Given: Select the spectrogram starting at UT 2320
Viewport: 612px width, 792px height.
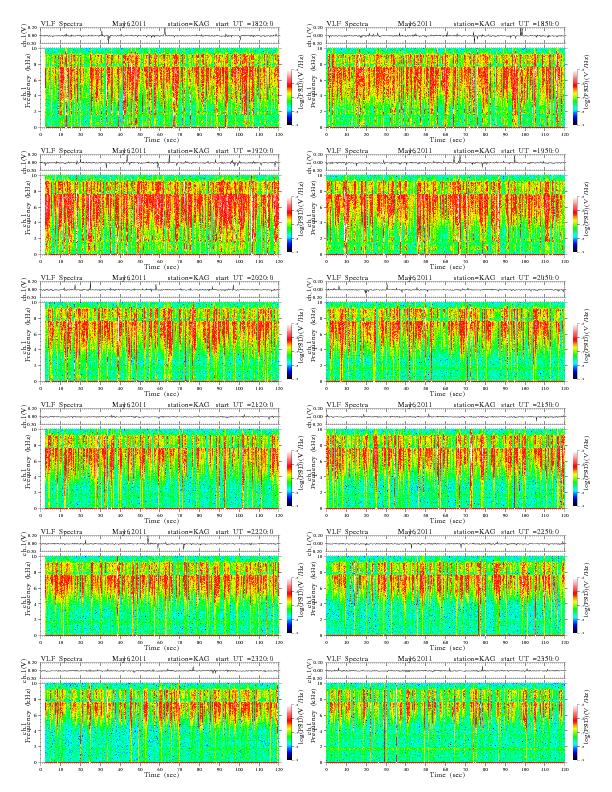Looking at the screenshot, I should point(160,723).
